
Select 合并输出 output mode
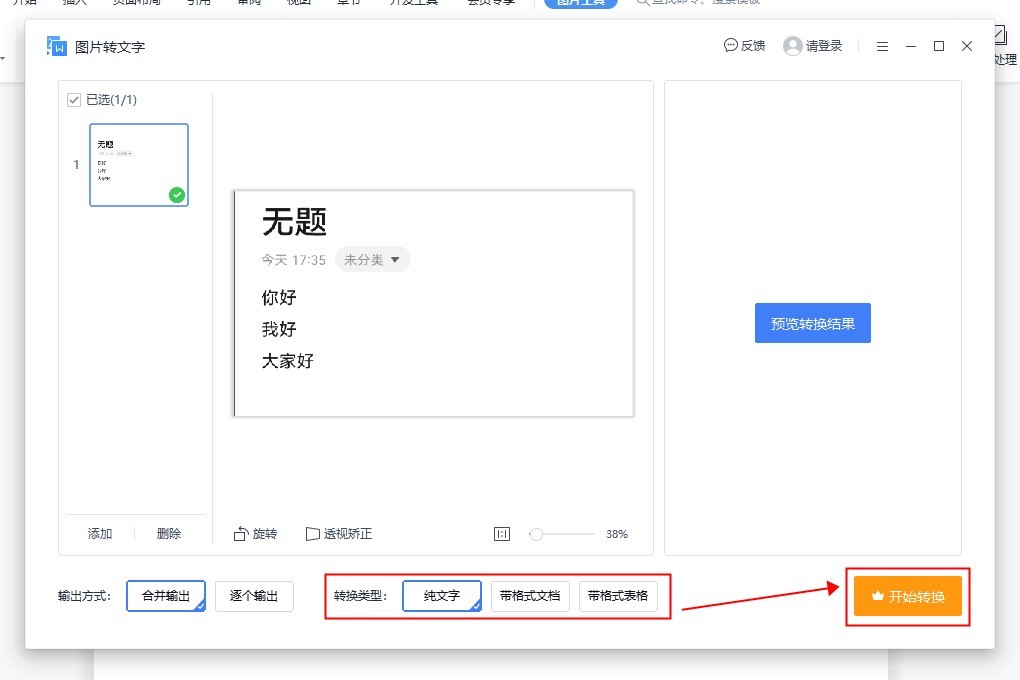(166, 596)
